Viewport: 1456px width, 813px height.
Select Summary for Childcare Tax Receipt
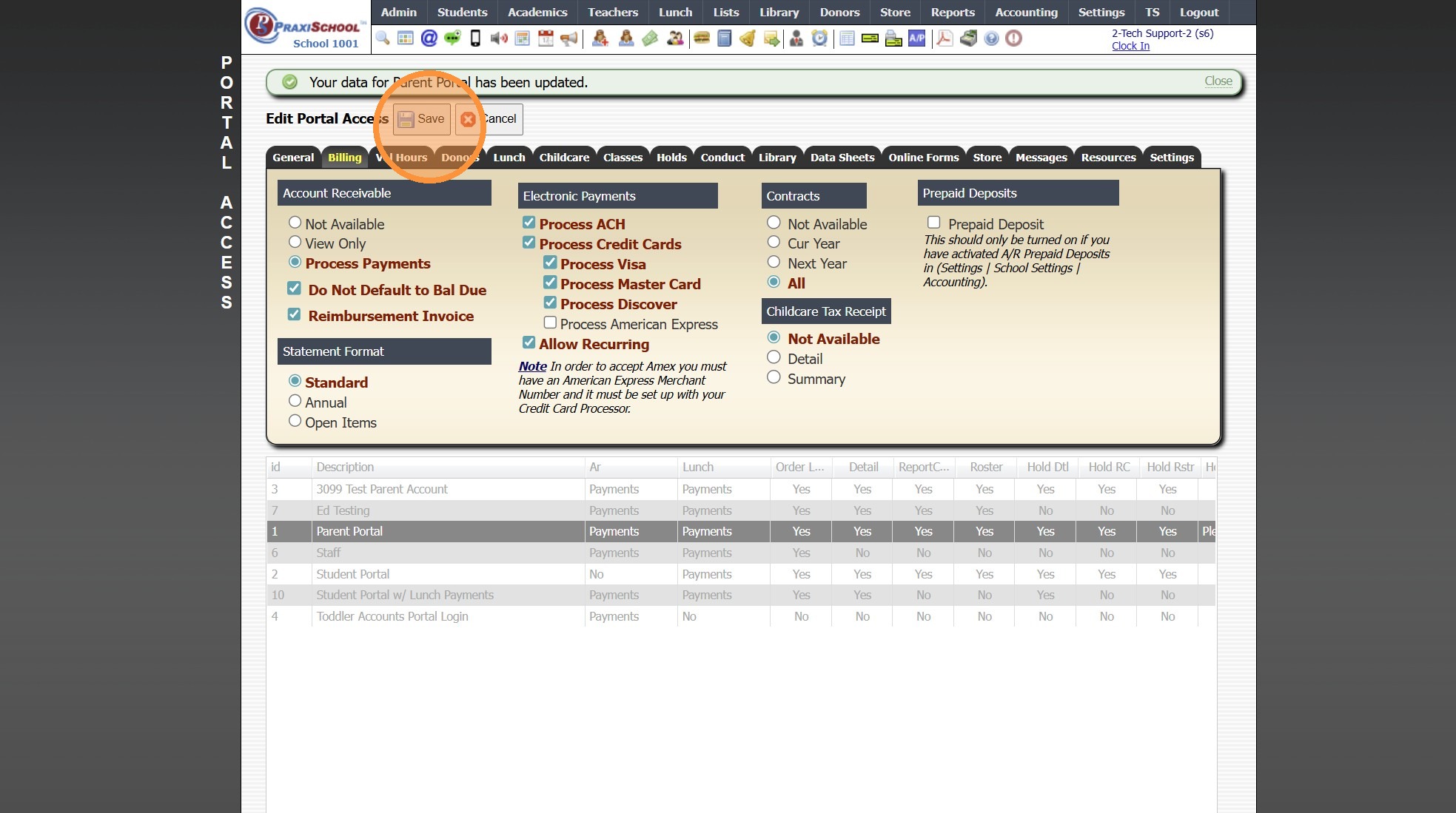pyautogui.click(x=774, y=377)
